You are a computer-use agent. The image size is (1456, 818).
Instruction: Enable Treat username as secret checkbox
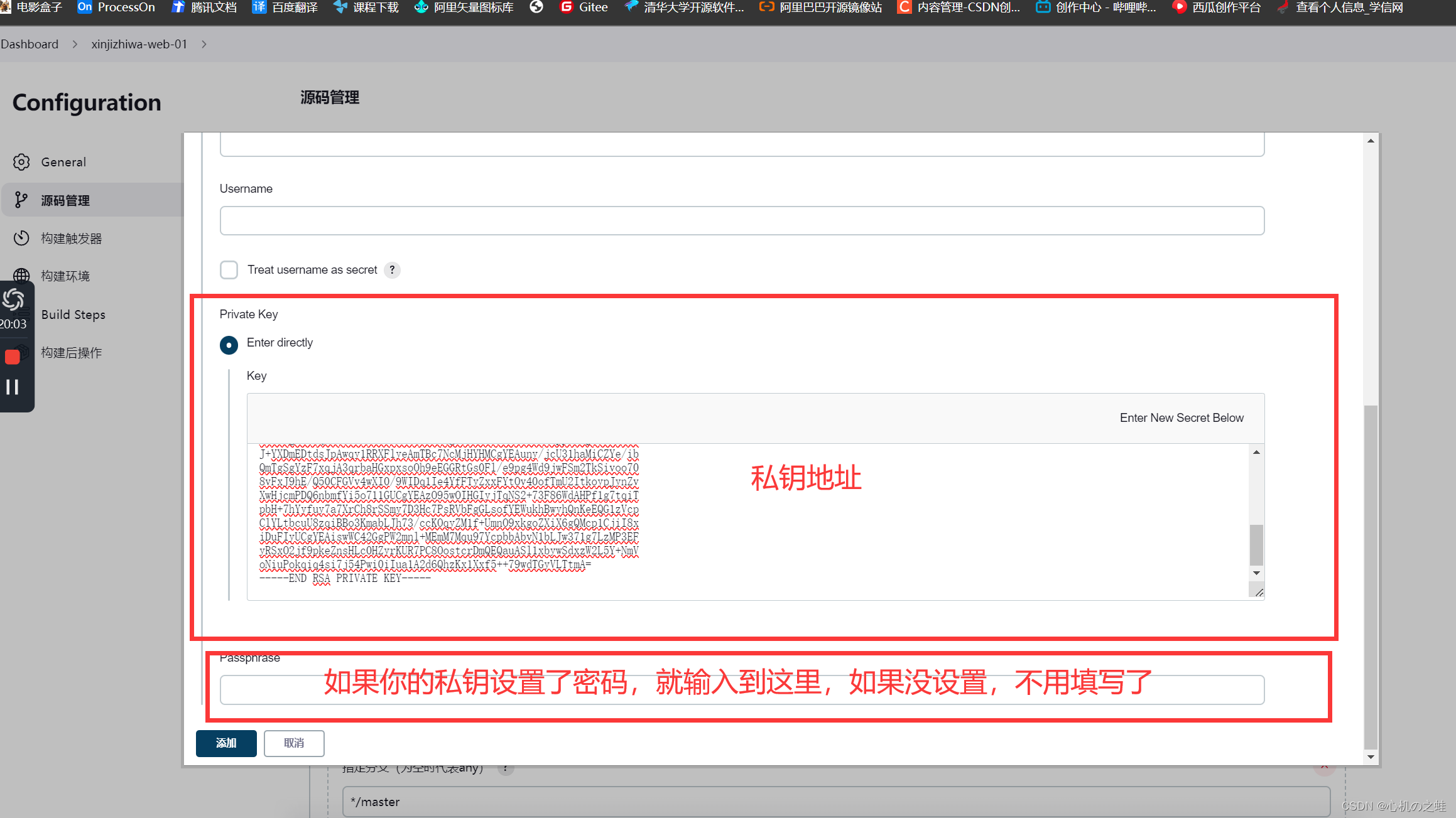[229, 270]
